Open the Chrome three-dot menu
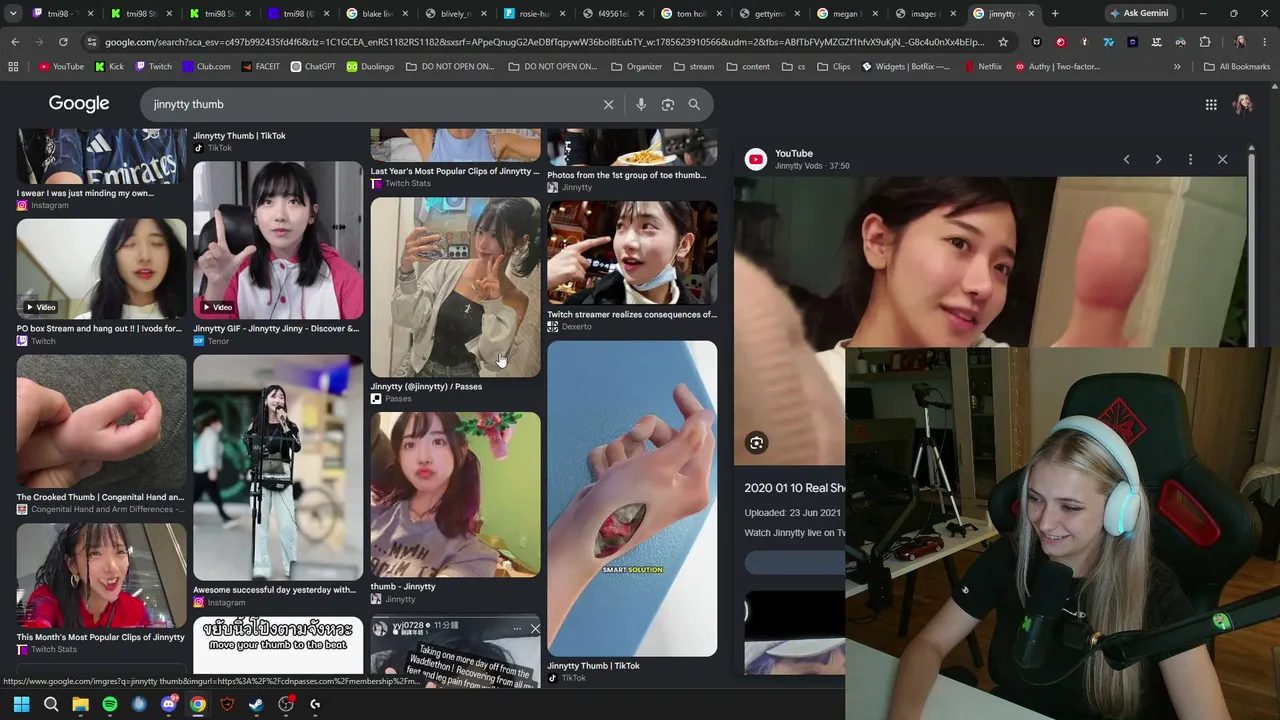 (x=1266, y=42)
